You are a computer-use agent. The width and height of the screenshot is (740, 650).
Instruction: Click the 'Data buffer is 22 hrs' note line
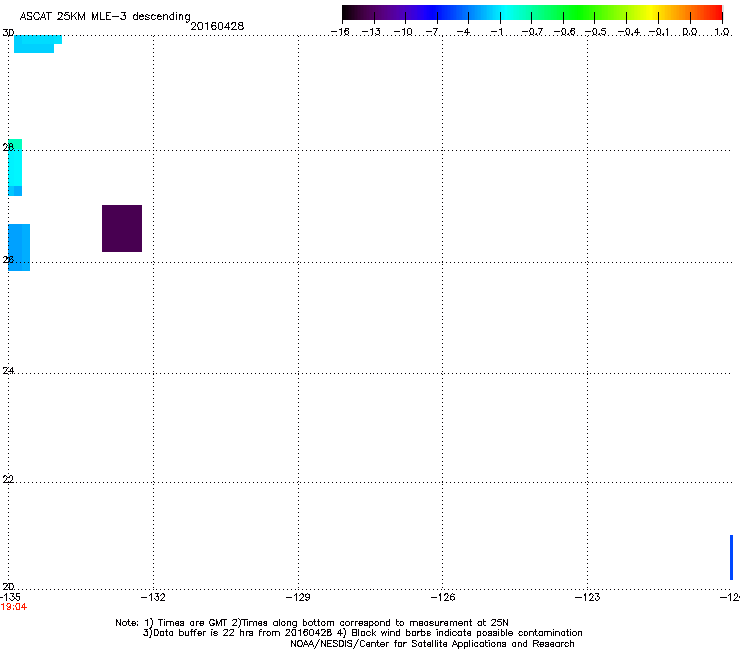pyautogui.click(x=362, y=633)
